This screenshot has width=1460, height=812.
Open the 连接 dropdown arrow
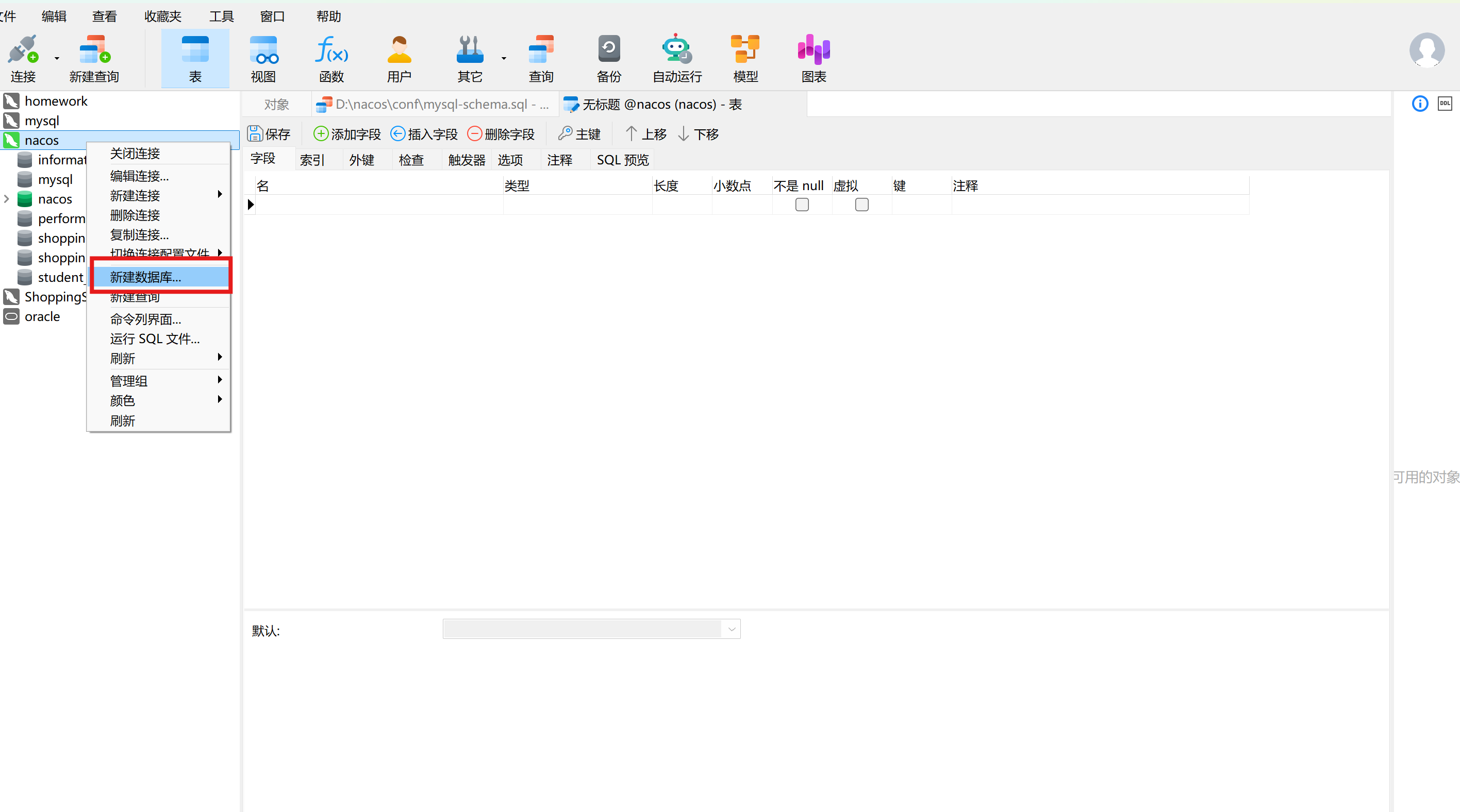click(x=57, y=58)
